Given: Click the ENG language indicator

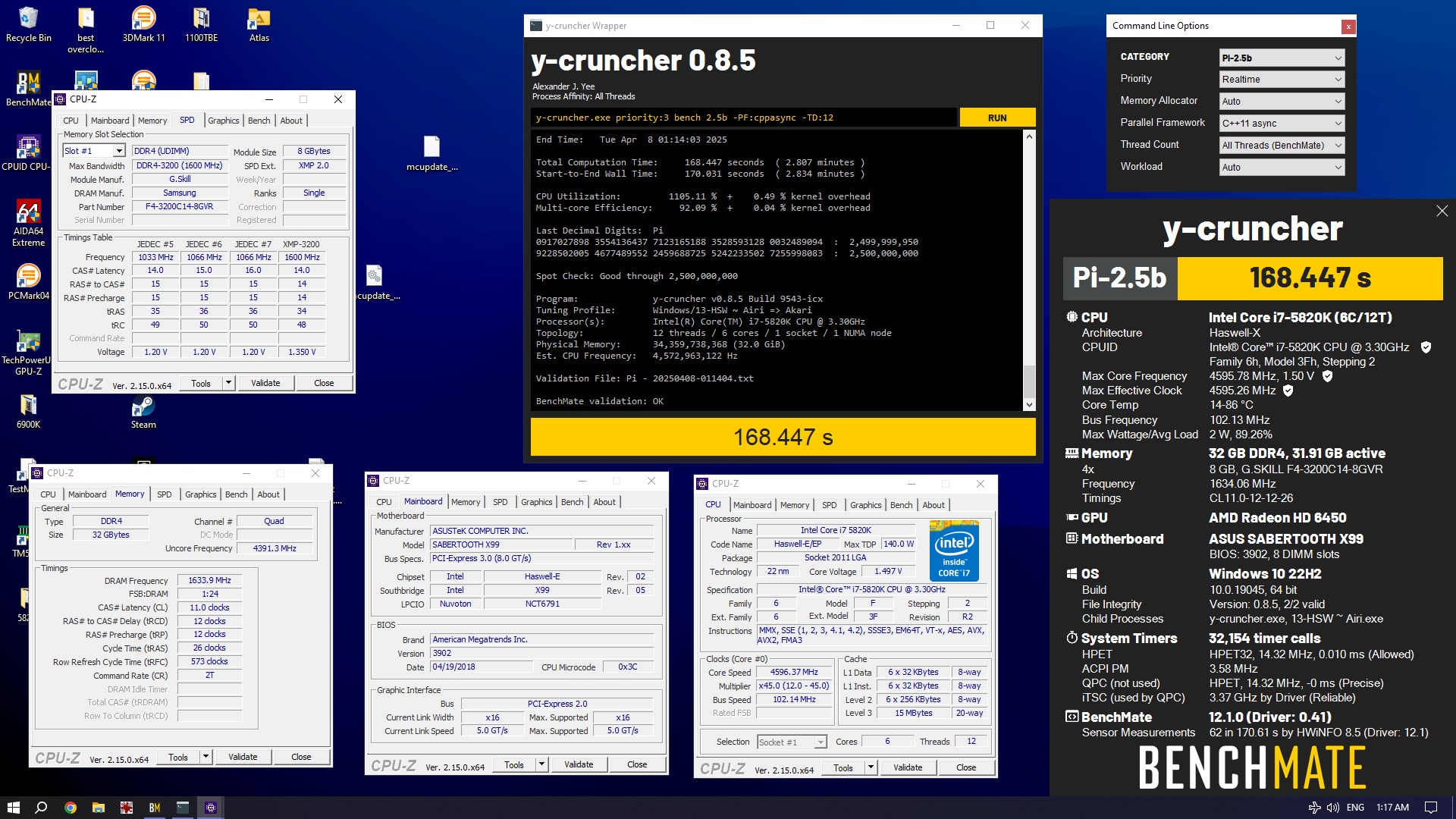Looking at the screenshot, I should [x=1355, y=808].
